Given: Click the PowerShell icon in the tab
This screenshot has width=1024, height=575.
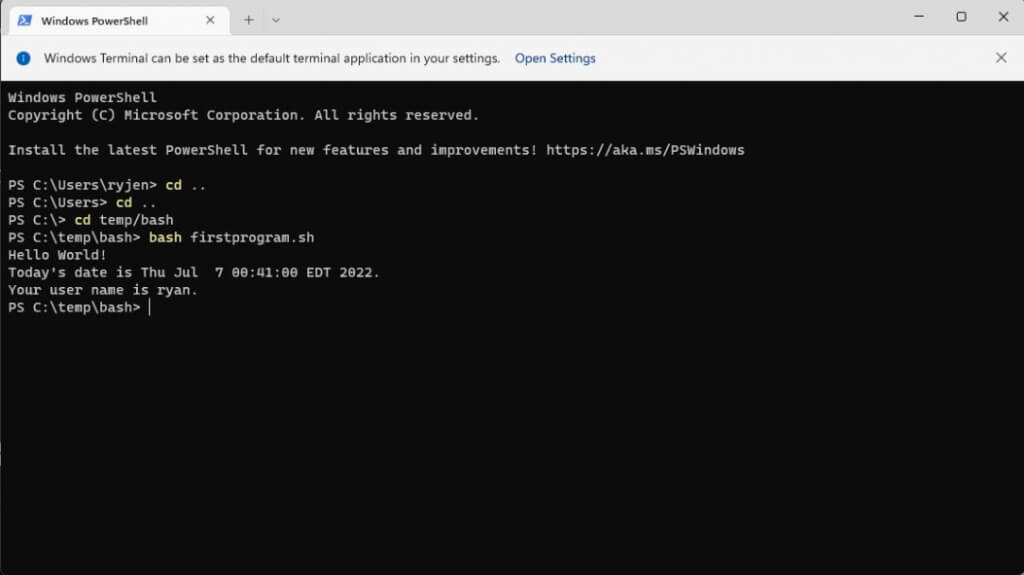Looking at the screenshot, I should click(25, 20).
